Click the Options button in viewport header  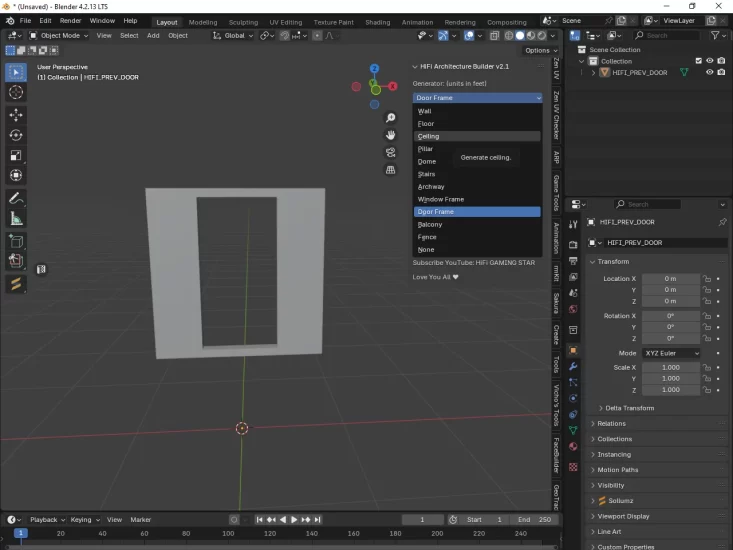[540, 50]
